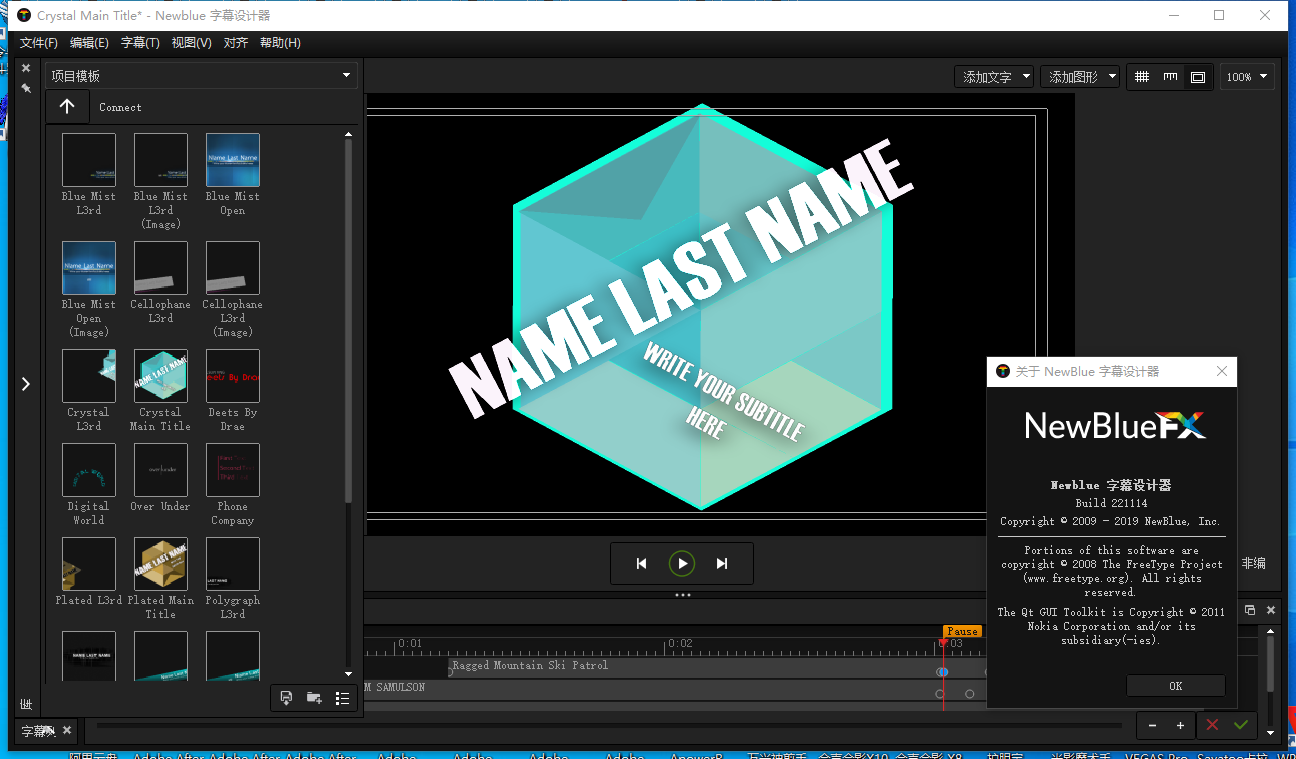Close the template panel with the X icon
1296x759 pixels.
click(26, 68)
